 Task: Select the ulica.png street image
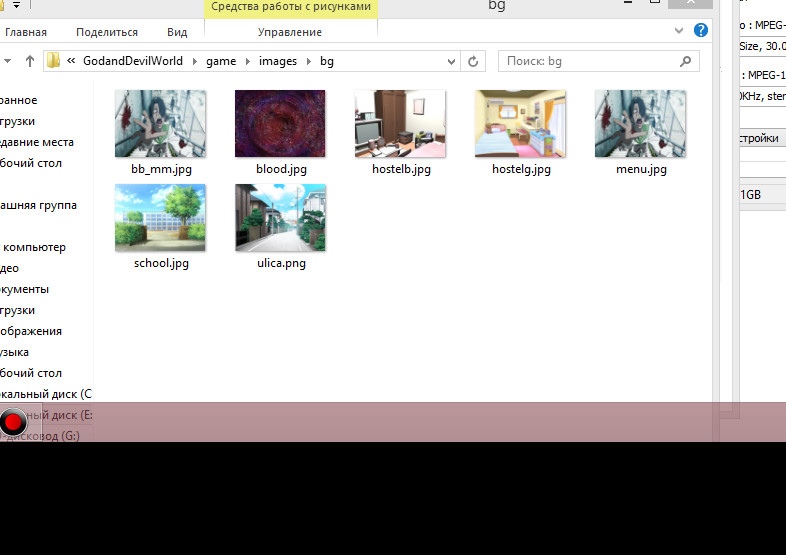point(280,217)
